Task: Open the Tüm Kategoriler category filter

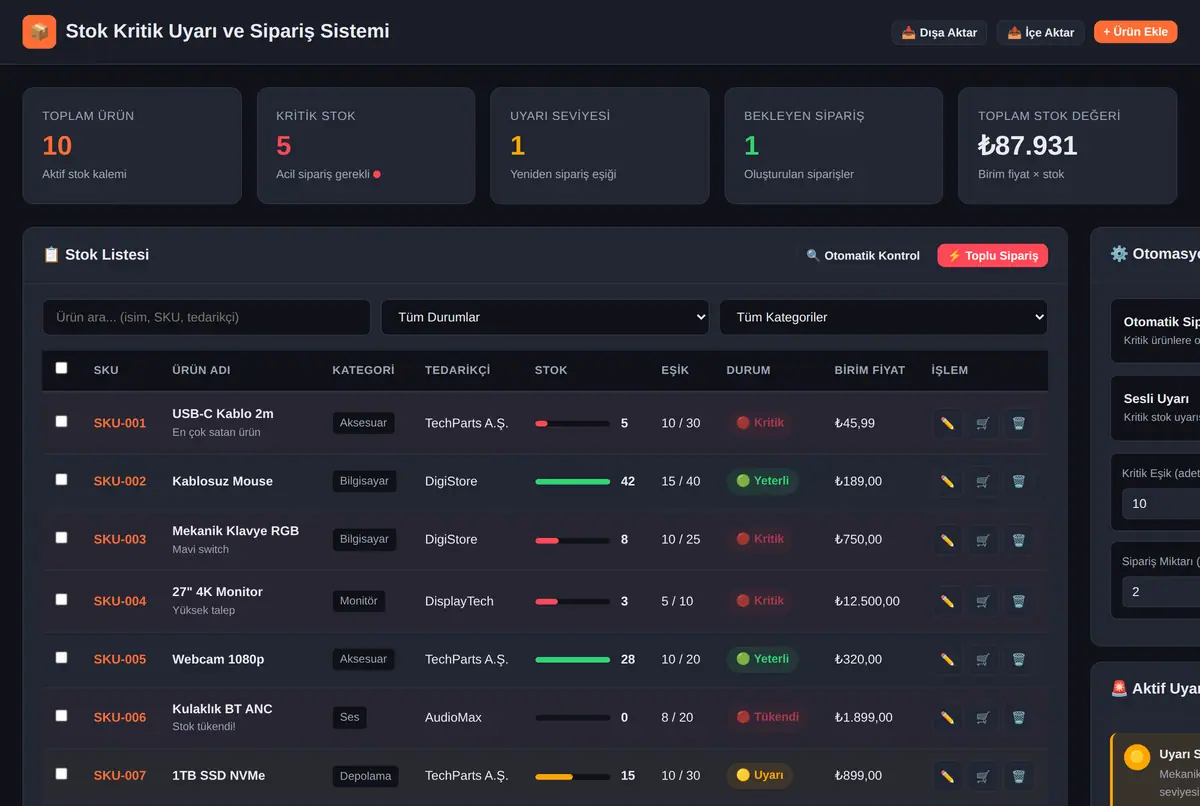Action: 883,317
